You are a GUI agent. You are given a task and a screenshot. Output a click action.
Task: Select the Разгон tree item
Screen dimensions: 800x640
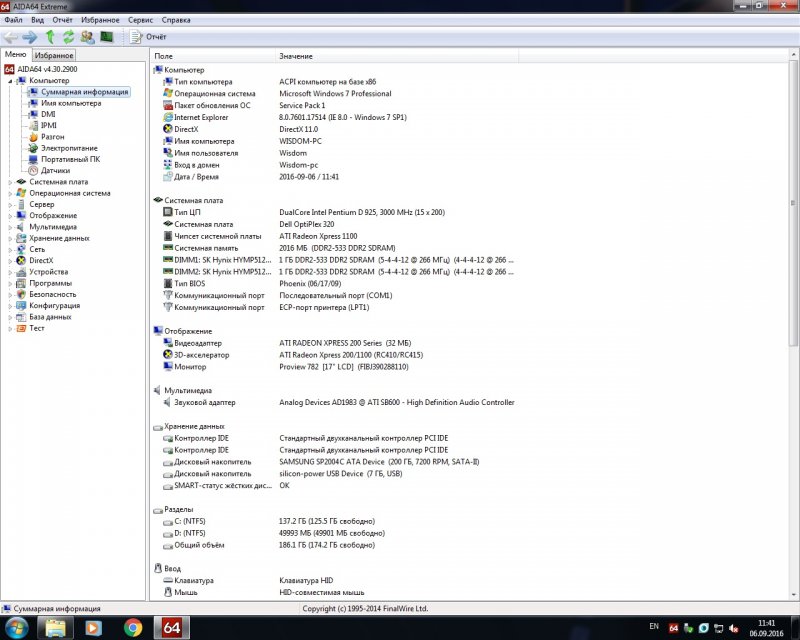(53, 136)
